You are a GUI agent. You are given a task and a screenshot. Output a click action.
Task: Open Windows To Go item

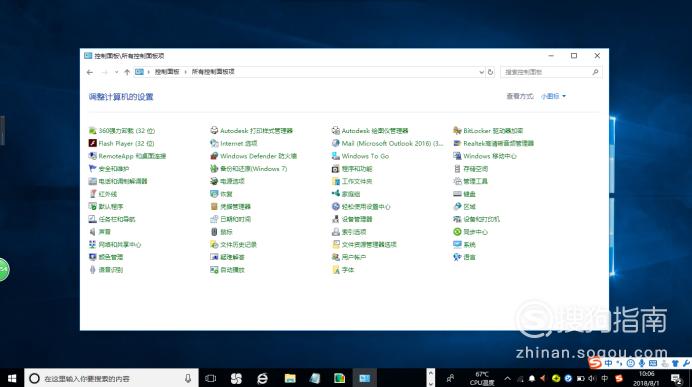360,156
